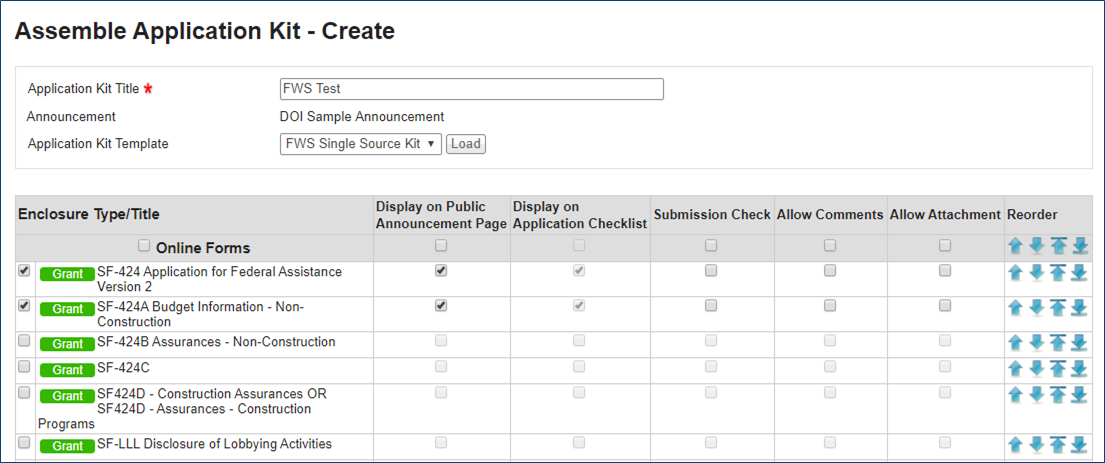This screenshot has width=1105, height=463.
Task: Move SF-424 Application row up one position
Action: coord(1015,272)
